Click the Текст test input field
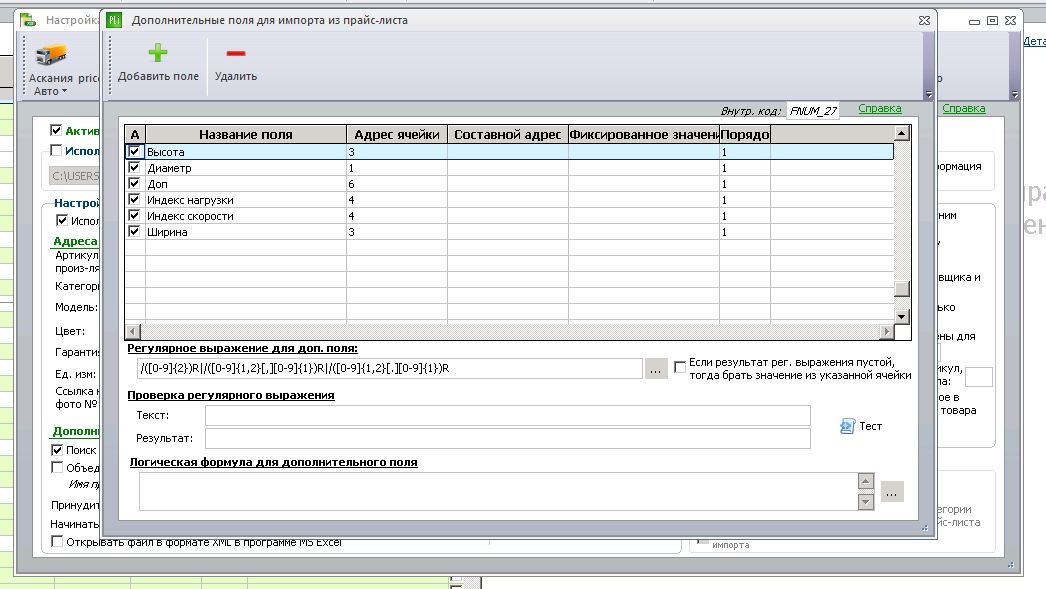Image resolution: width=1046 pixels, height=589 pixels. [x=508, y=415]
